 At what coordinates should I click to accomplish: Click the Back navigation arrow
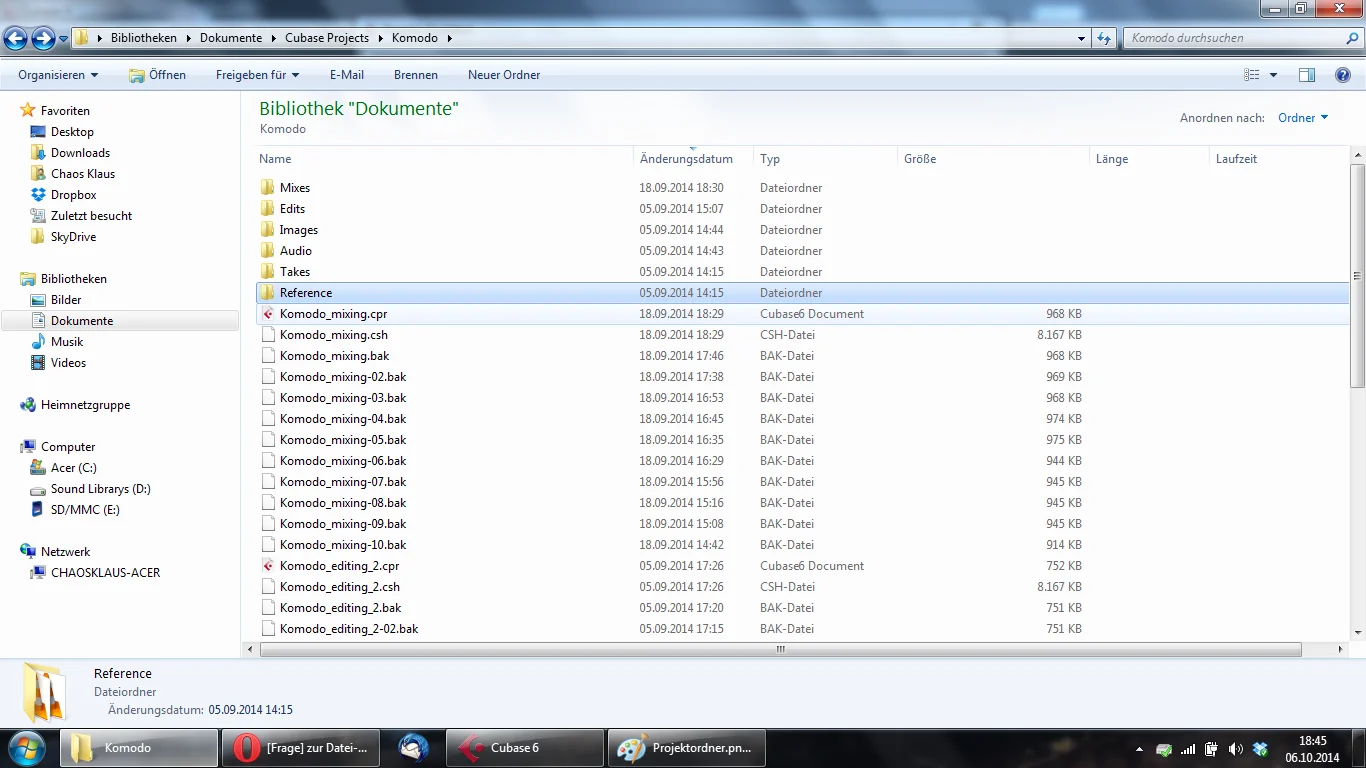[16, 39]
